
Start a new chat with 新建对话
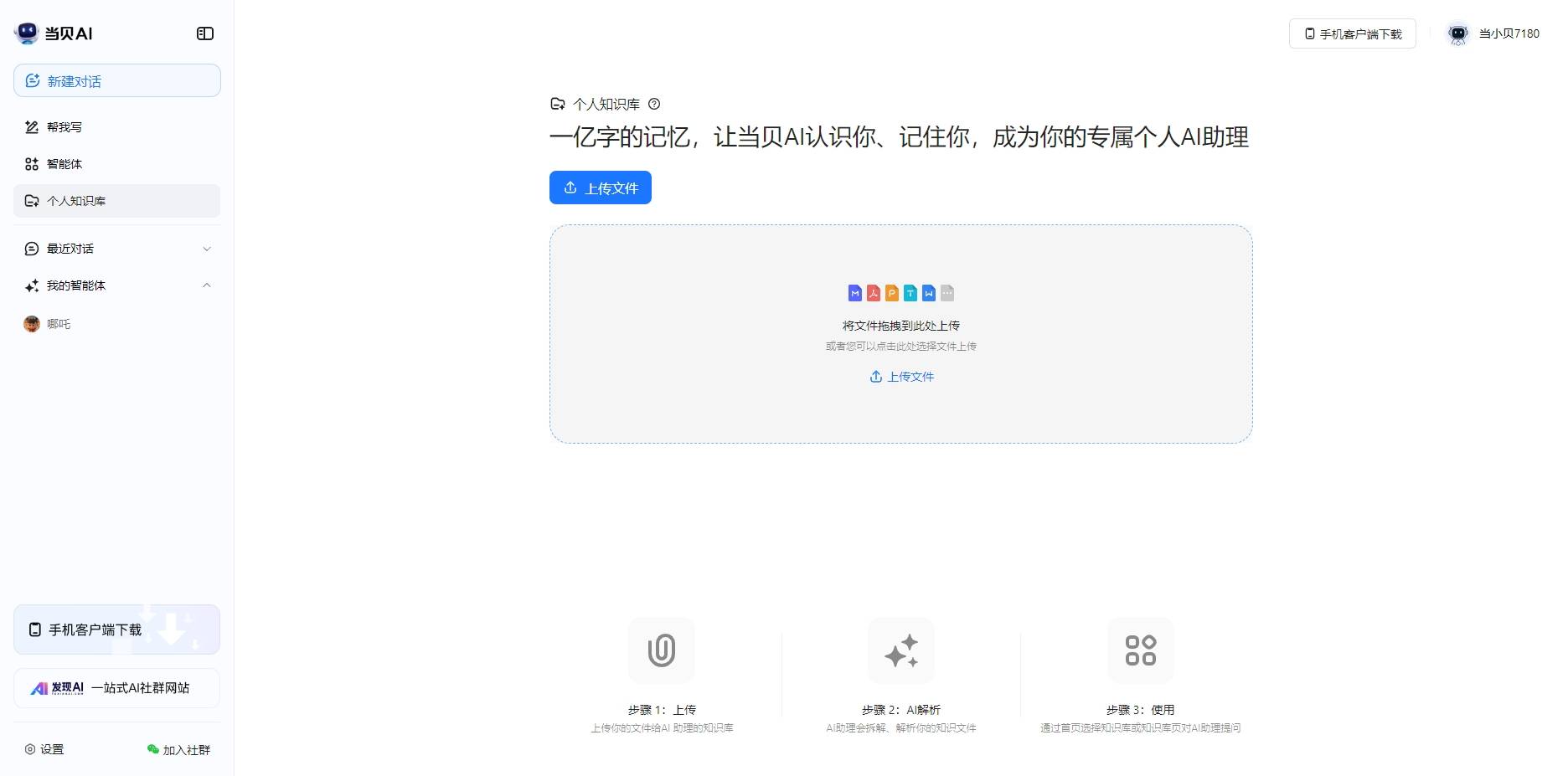click(117, 81)
